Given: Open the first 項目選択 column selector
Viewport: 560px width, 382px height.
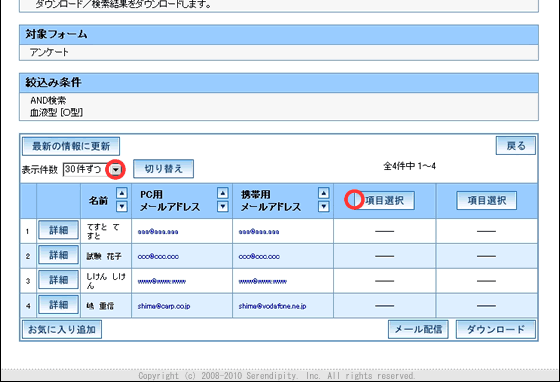Looking at the screenshot, I should pos(384,200).
